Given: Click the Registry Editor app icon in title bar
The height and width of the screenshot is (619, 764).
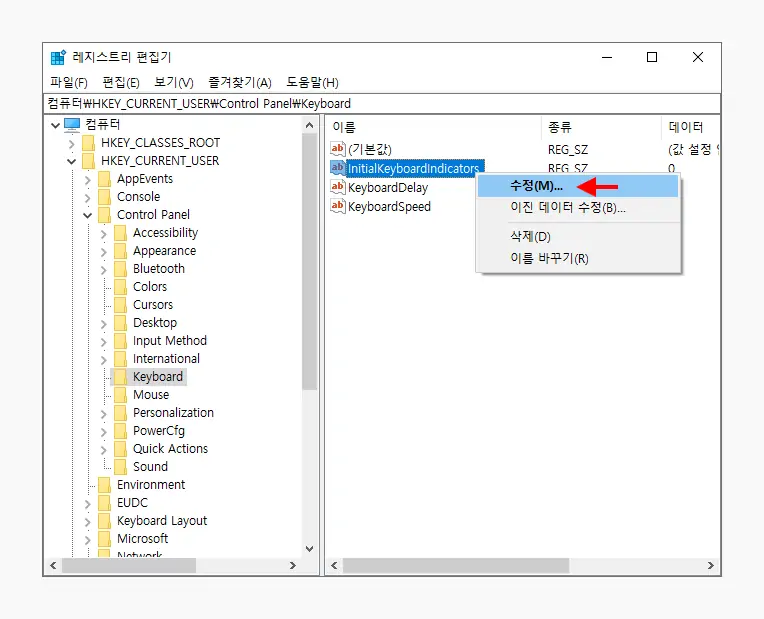Looking at the screenshot, I should [59, 58].
